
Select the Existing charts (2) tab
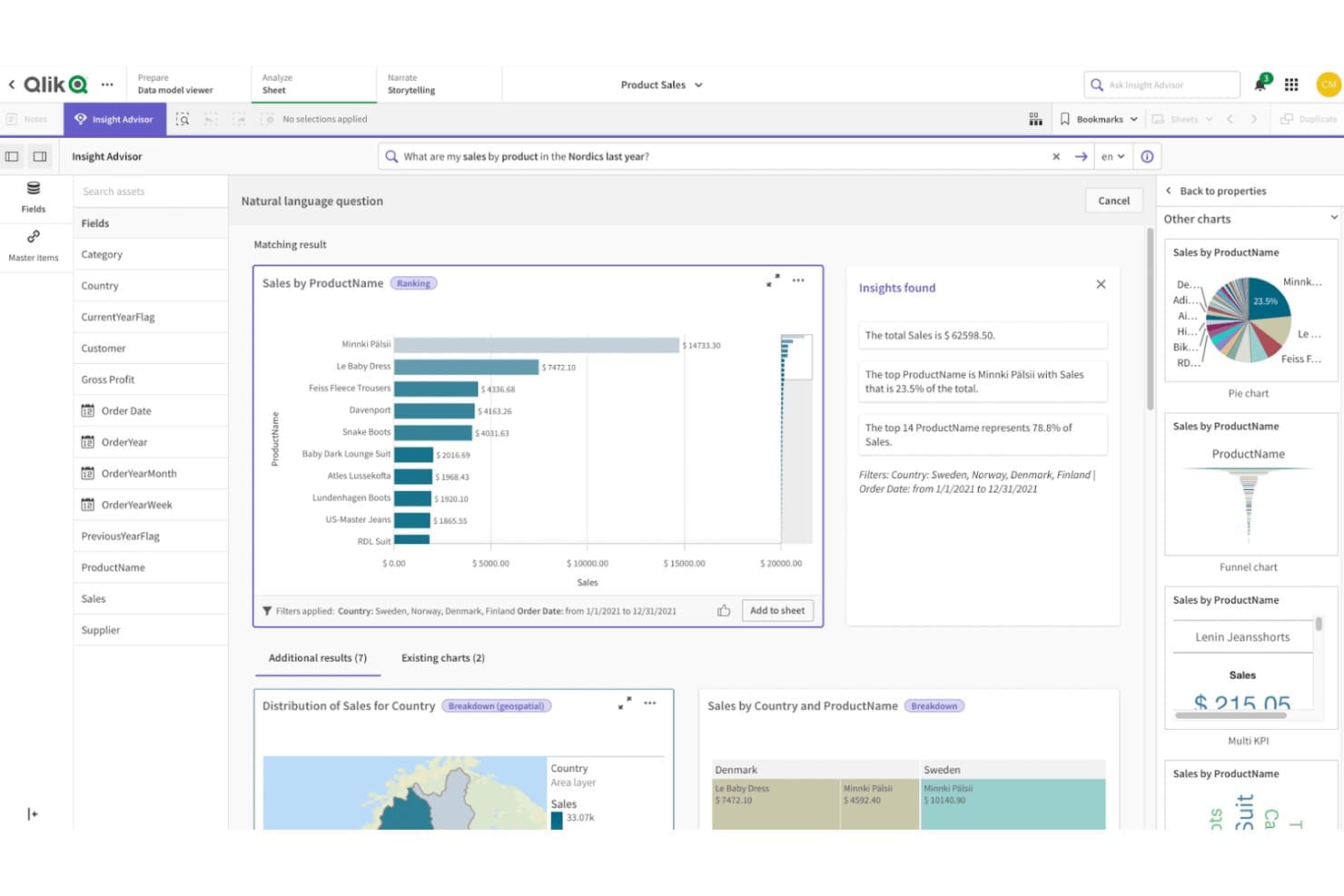[x=443, y=658]
